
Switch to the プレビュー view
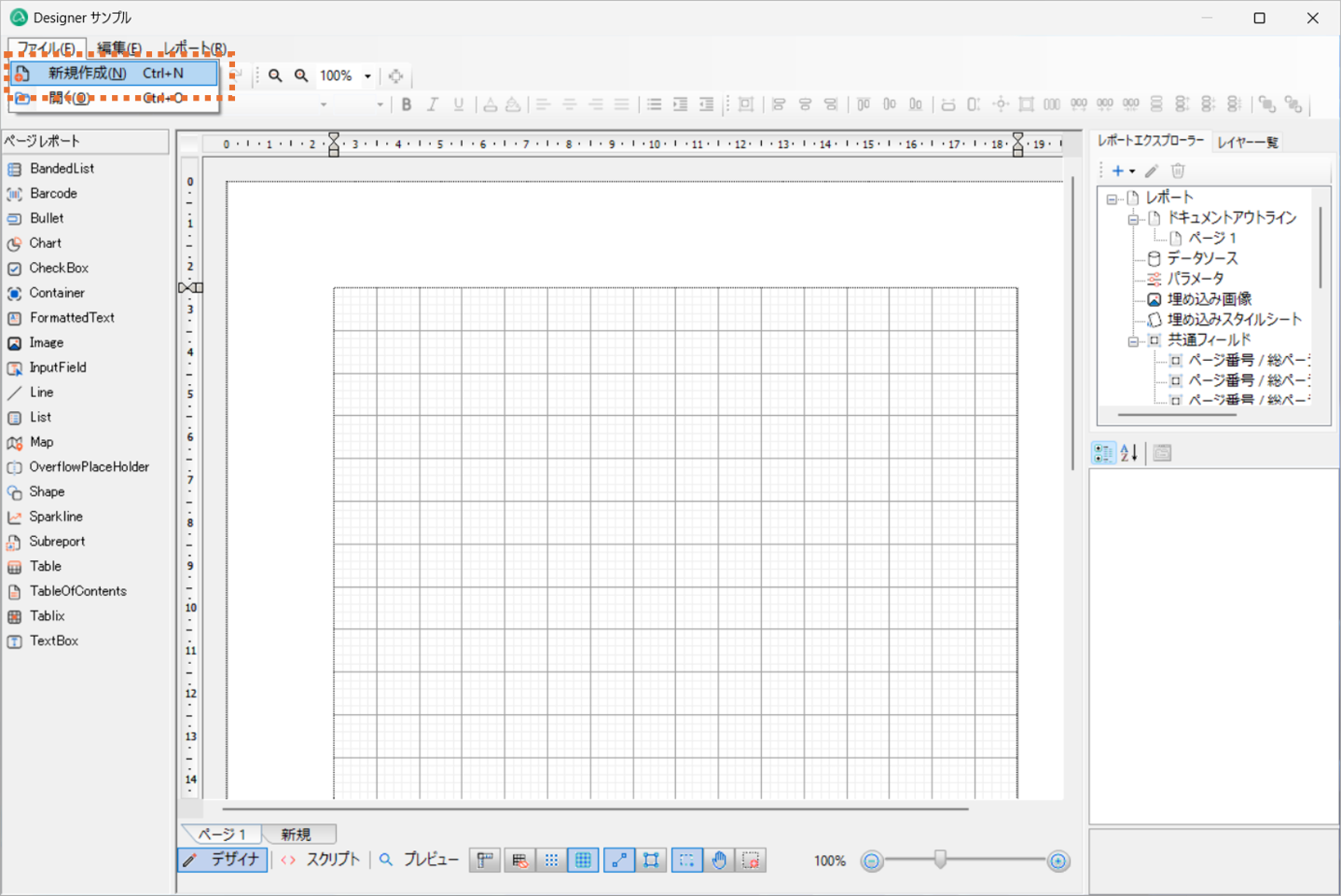tap(420, 860)
